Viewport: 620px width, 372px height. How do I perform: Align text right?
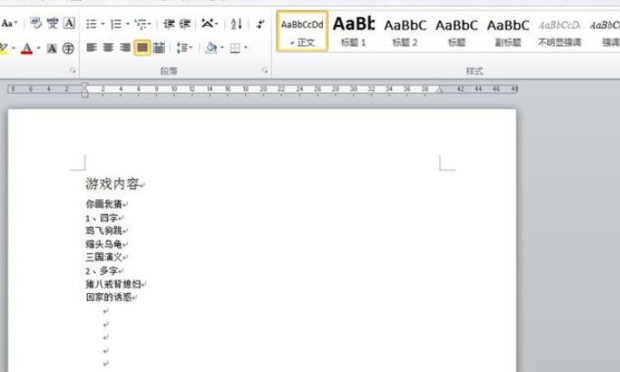[x=125, y=48]
